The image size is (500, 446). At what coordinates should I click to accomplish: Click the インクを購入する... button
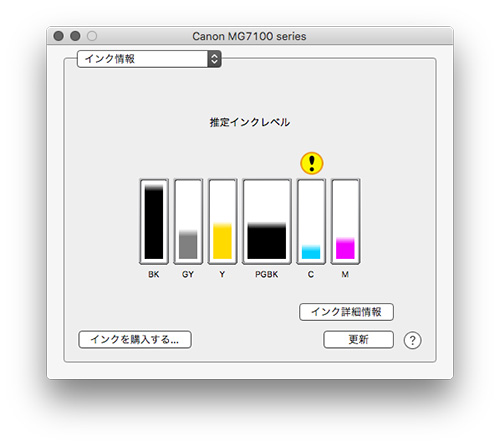[135, 340]
